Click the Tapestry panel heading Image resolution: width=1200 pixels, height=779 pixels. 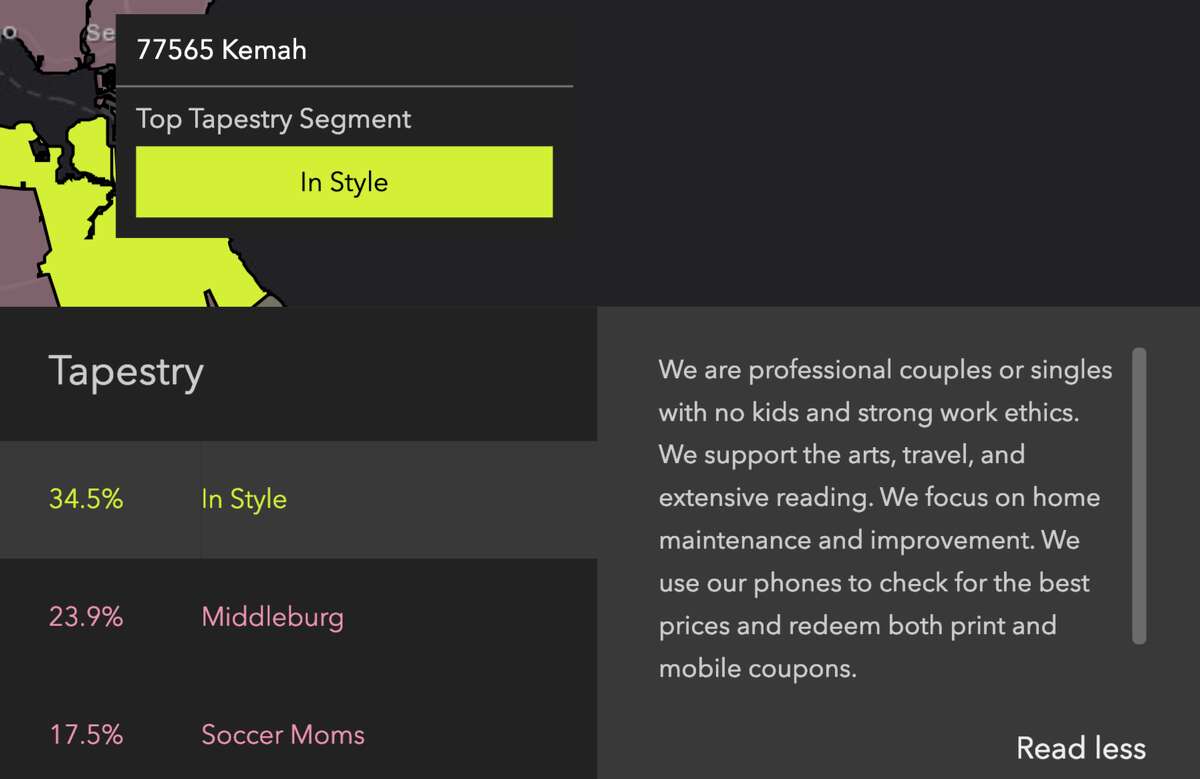pyautogui.click(x=126, y=371)
